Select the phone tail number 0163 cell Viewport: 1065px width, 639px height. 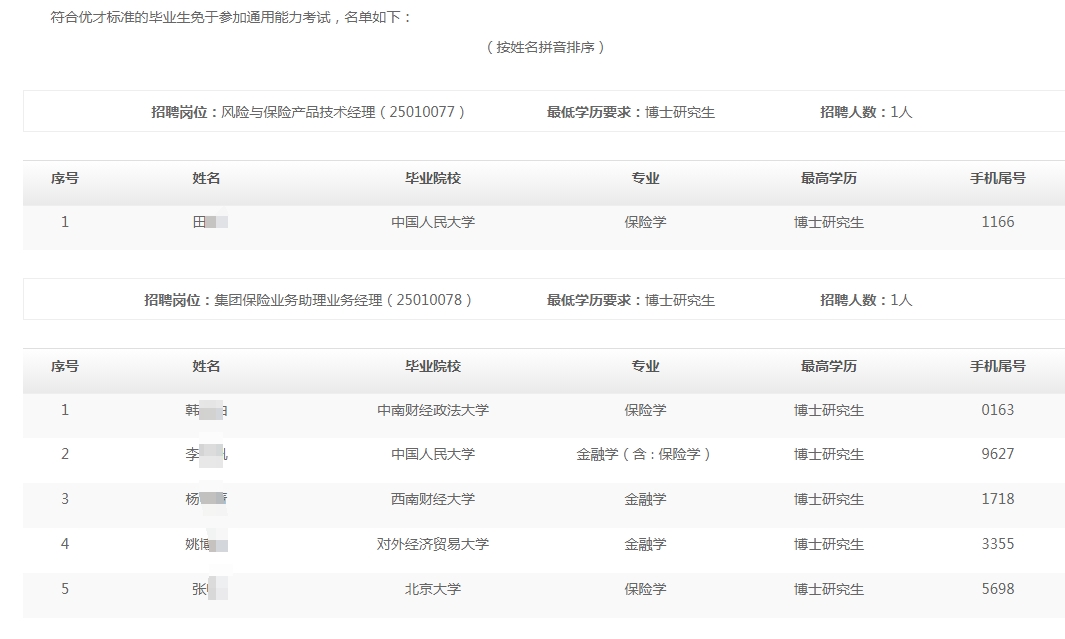(997, 410)
